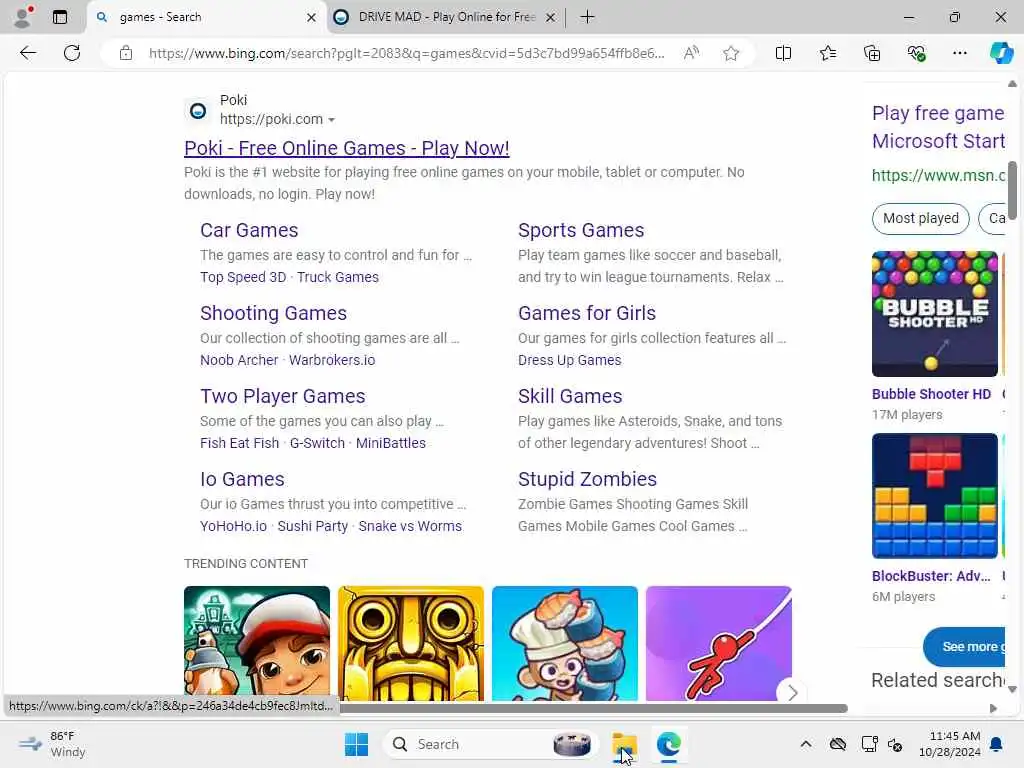Open the Two Player Games link

[282, 396]
